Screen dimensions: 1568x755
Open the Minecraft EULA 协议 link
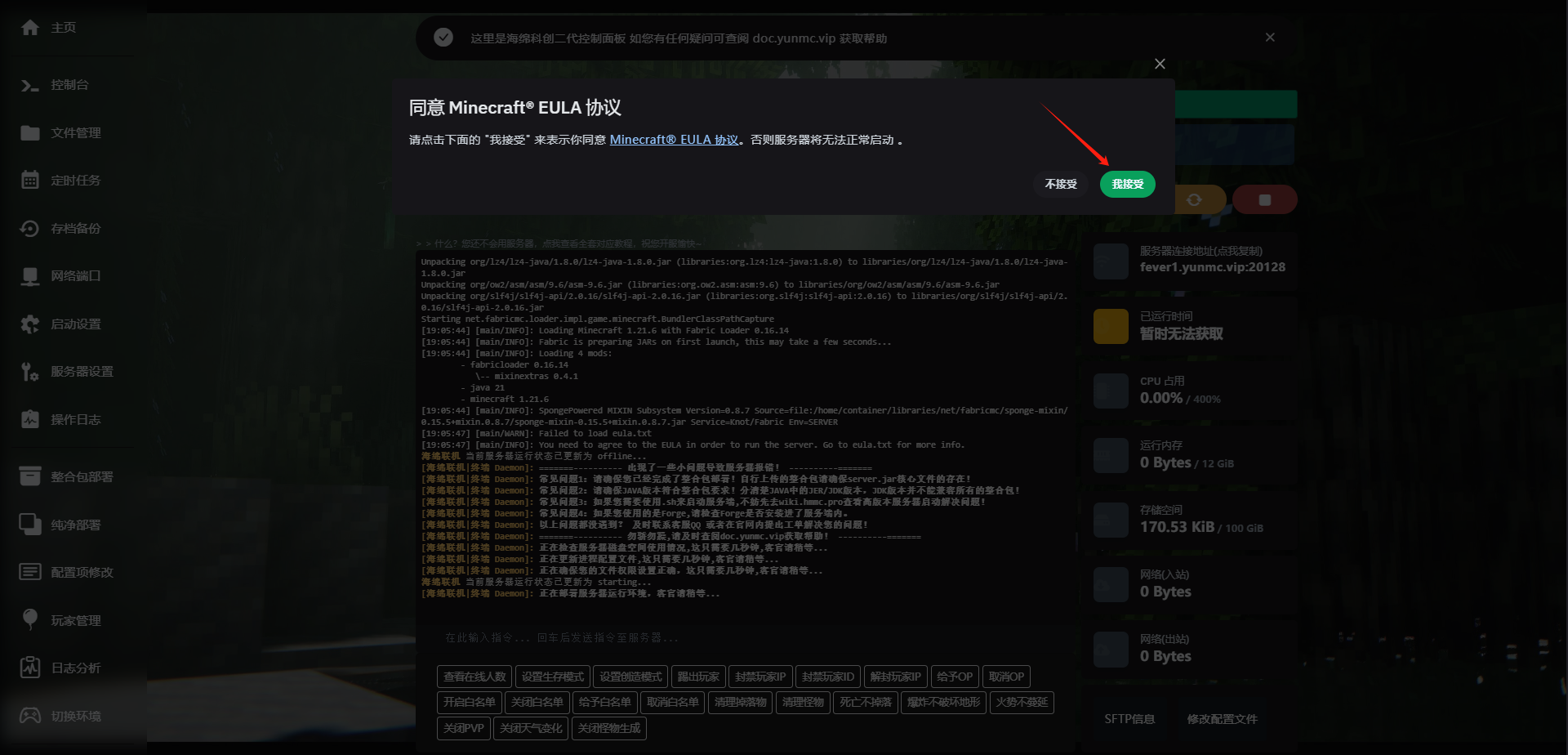click(674, 140)
